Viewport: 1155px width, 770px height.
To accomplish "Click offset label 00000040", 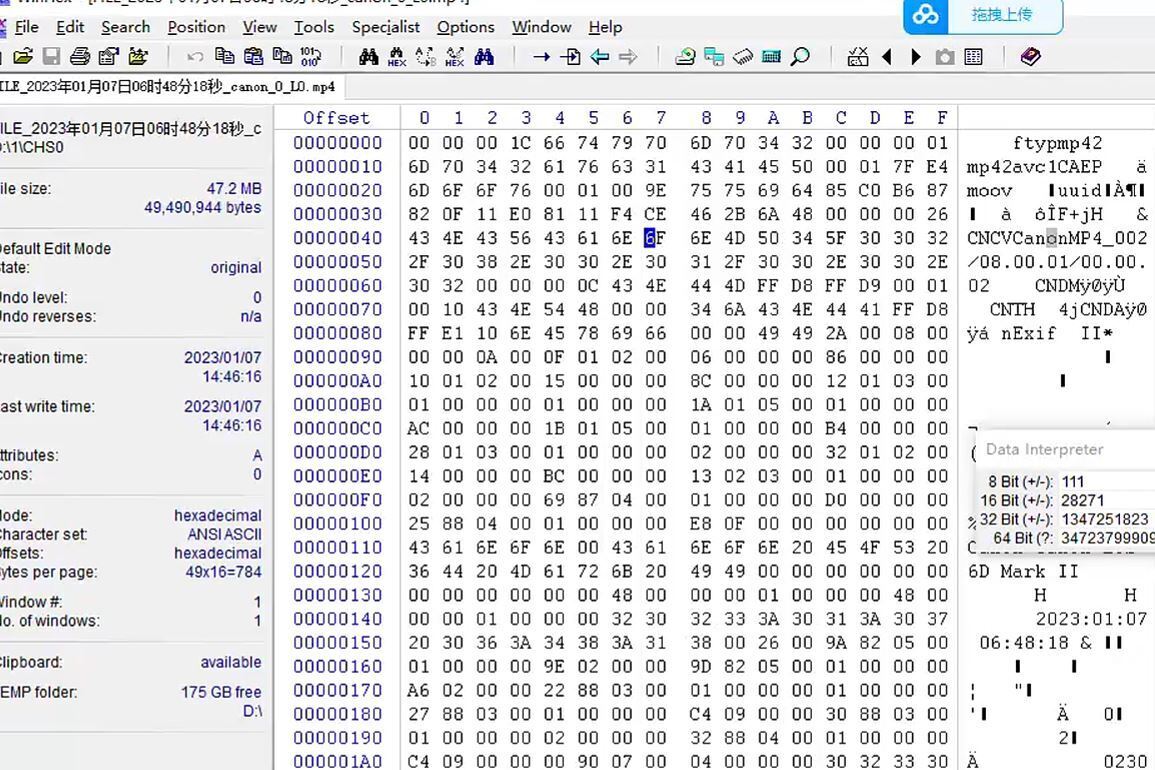I will pos(337,238).
